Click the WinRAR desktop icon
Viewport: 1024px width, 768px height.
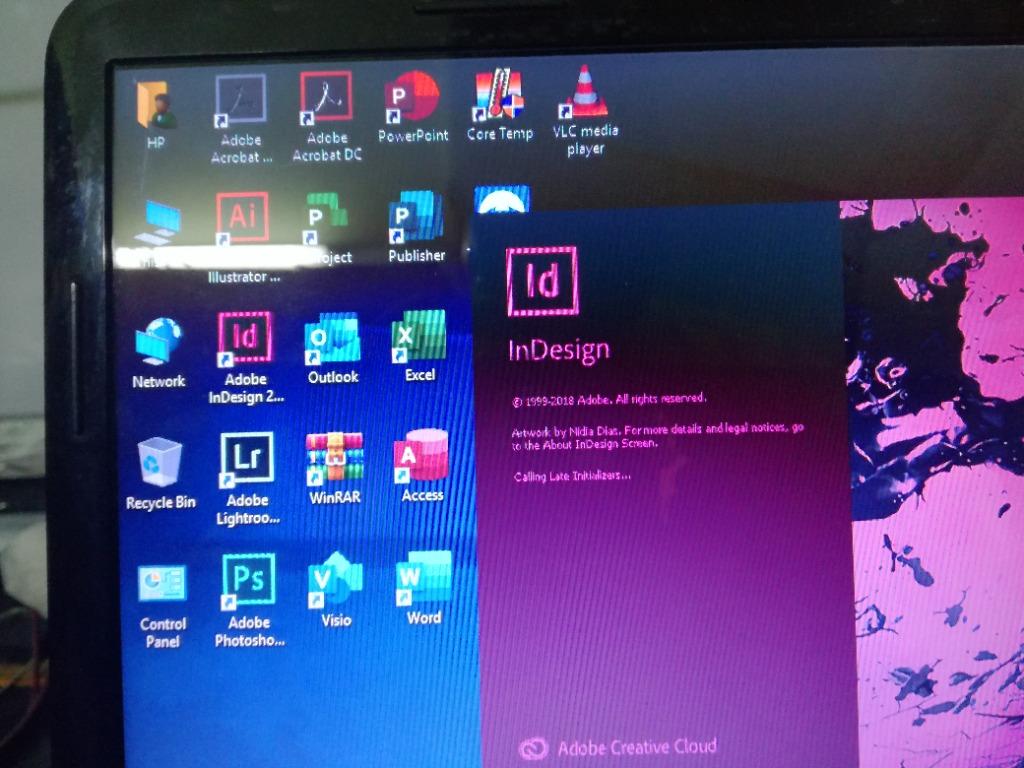(x=334, y=460)
